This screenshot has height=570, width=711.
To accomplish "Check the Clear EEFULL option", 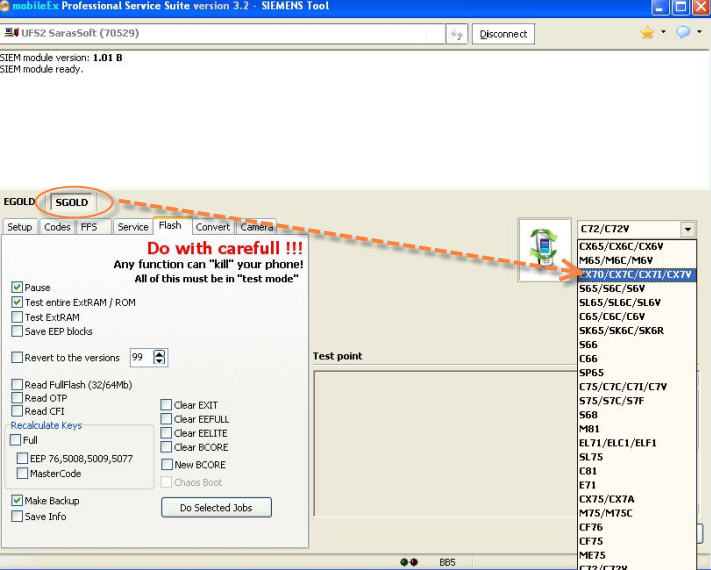I will [166, 419].
